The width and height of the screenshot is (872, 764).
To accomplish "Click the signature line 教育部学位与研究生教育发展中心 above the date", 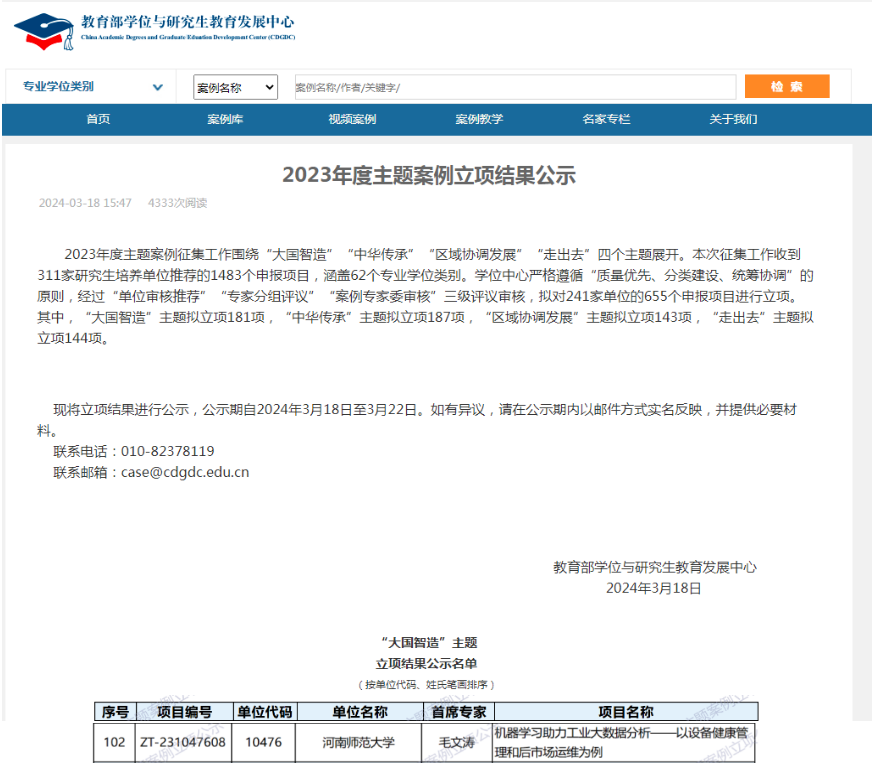I will pyautogui.click(x=655, y=567).
